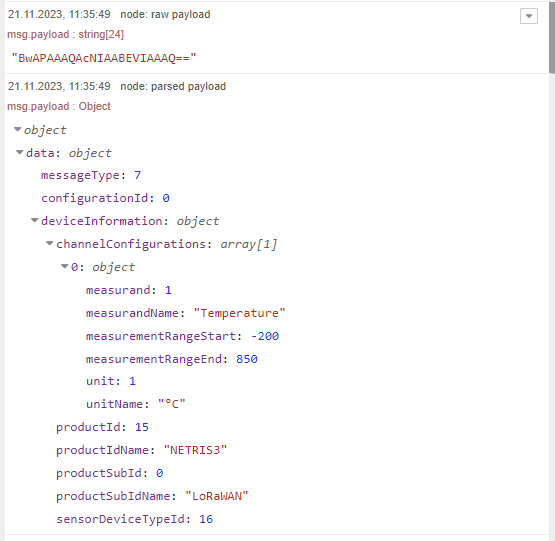
Task: Open the raw payload message dropdown button
Action: coord(528,16)
